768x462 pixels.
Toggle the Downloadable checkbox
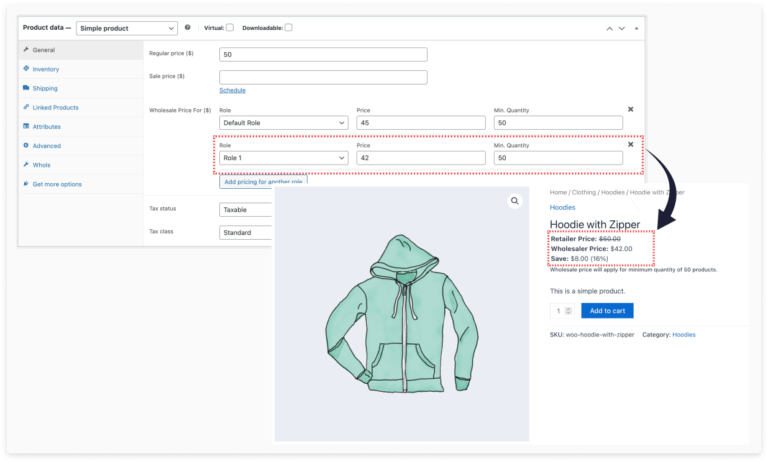click(x=288, y=27)
